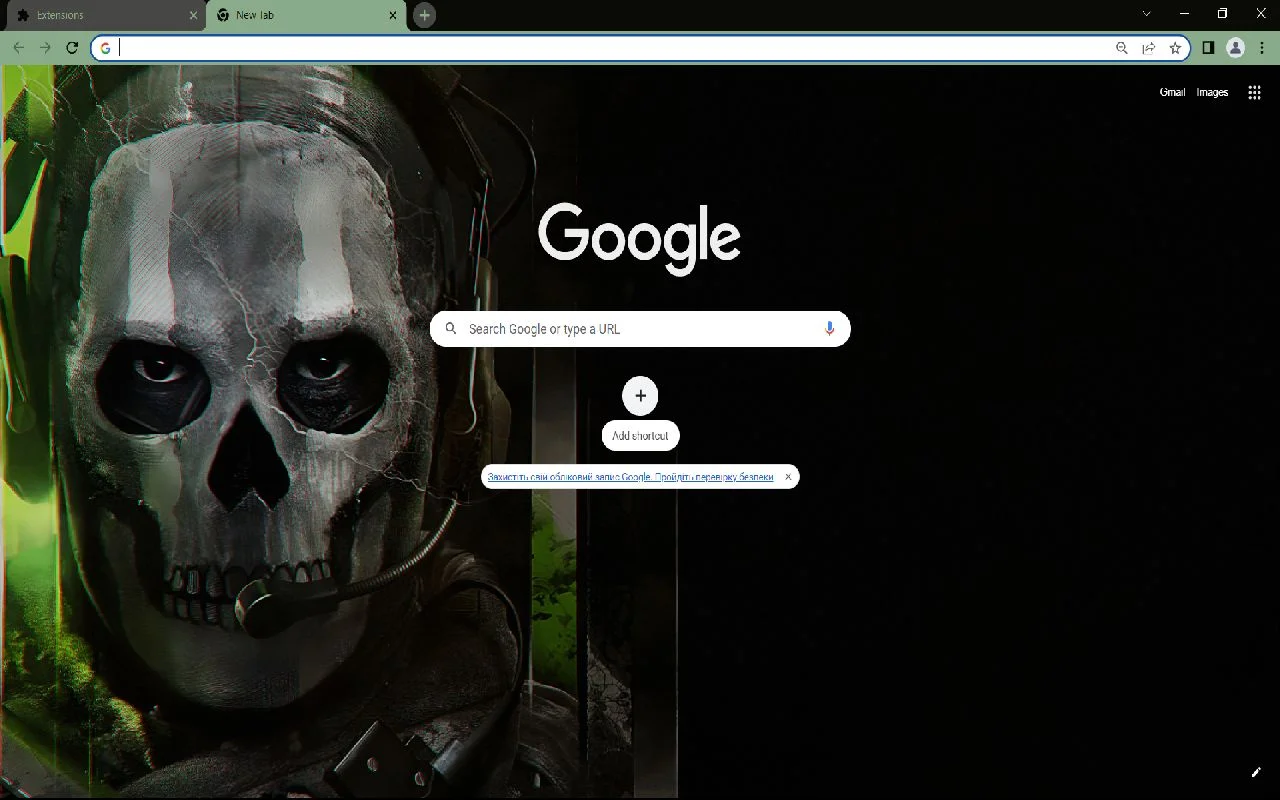This screenshot has width=1280, height=800.
Task: Click the Google icon in address bar
Action: coord(105,48)
